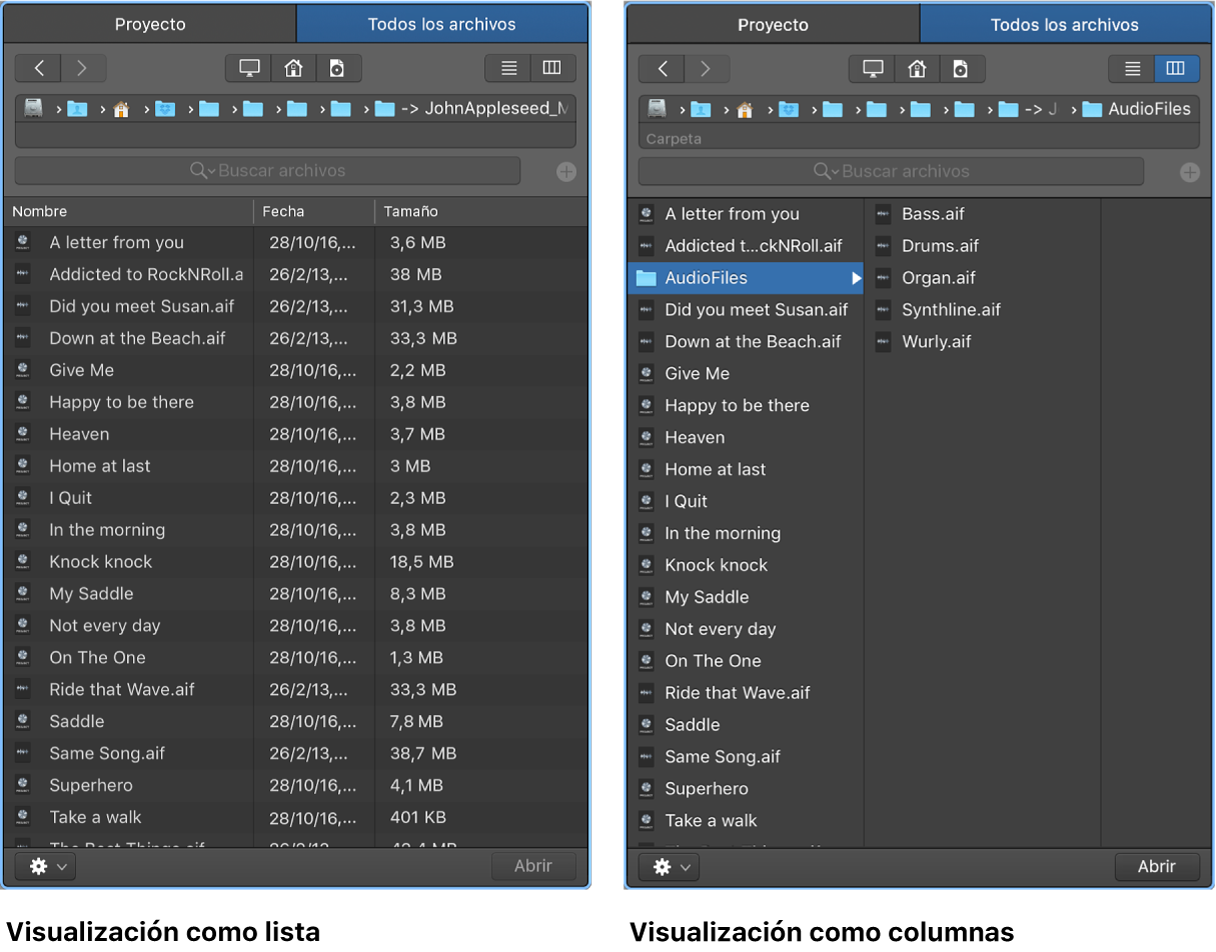This screenshot has width=1216, height=952.
Task: Switch right browser to list view
Action: [1132, 69]
